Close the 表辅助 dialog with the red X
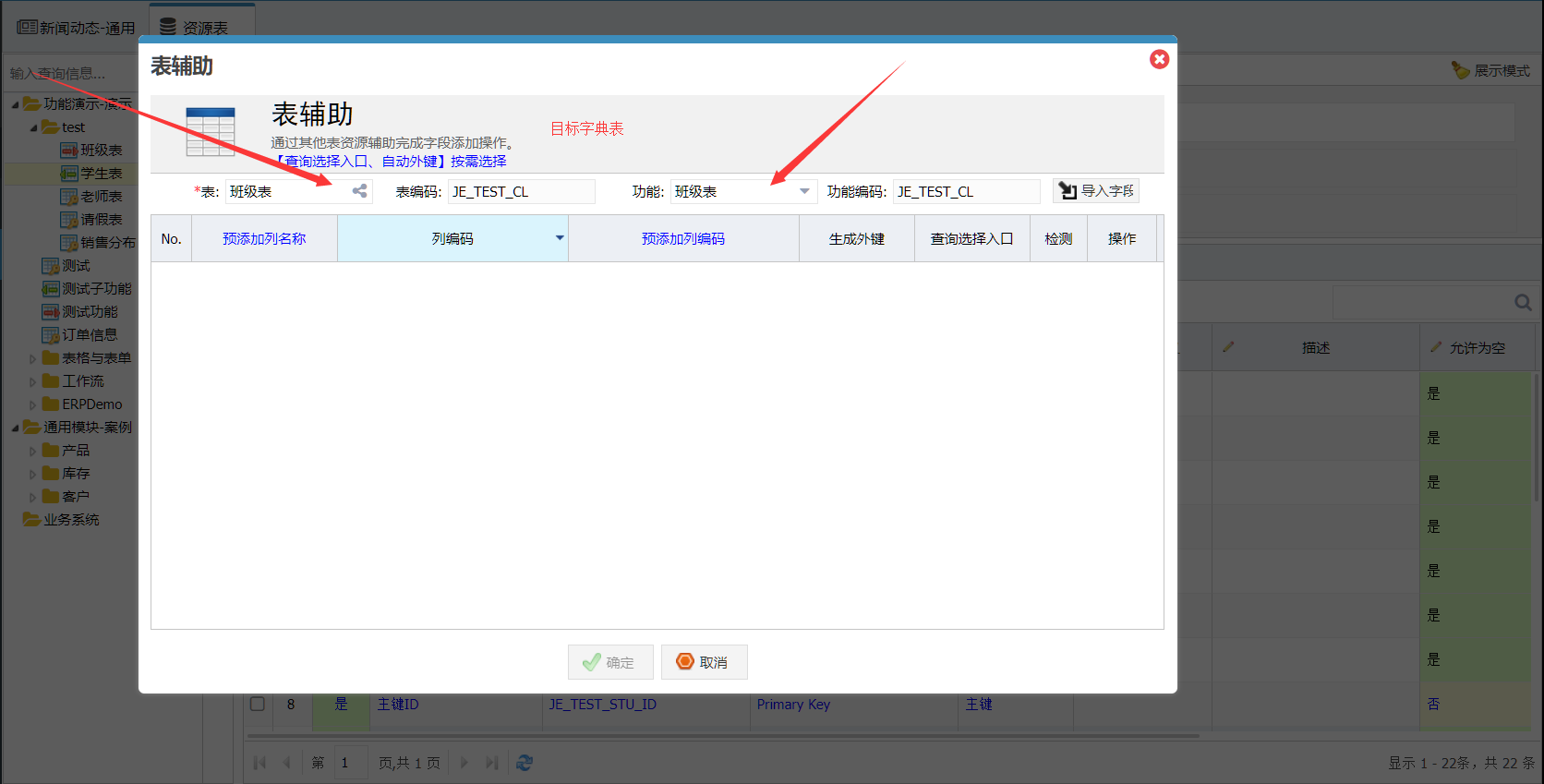Viewport: 1544px width, 784px height. (1159, 59)
